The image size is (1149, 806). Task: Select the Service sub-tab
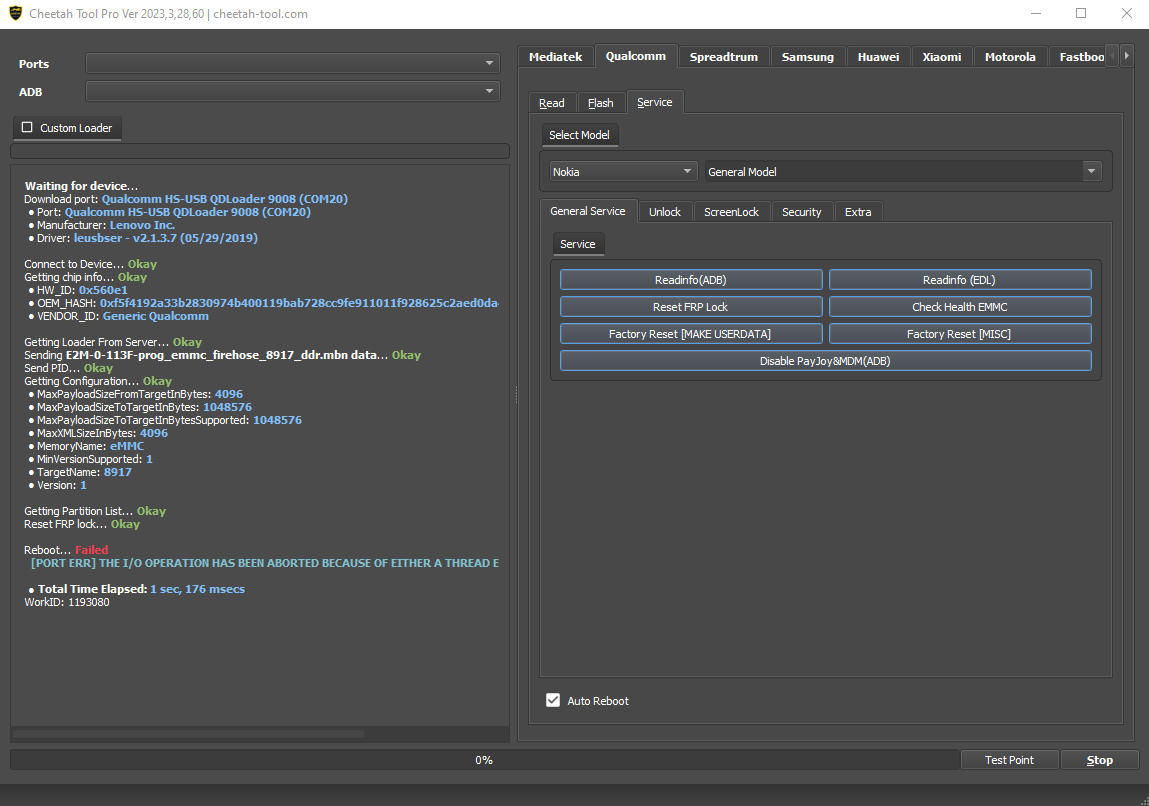pos(654,102)
